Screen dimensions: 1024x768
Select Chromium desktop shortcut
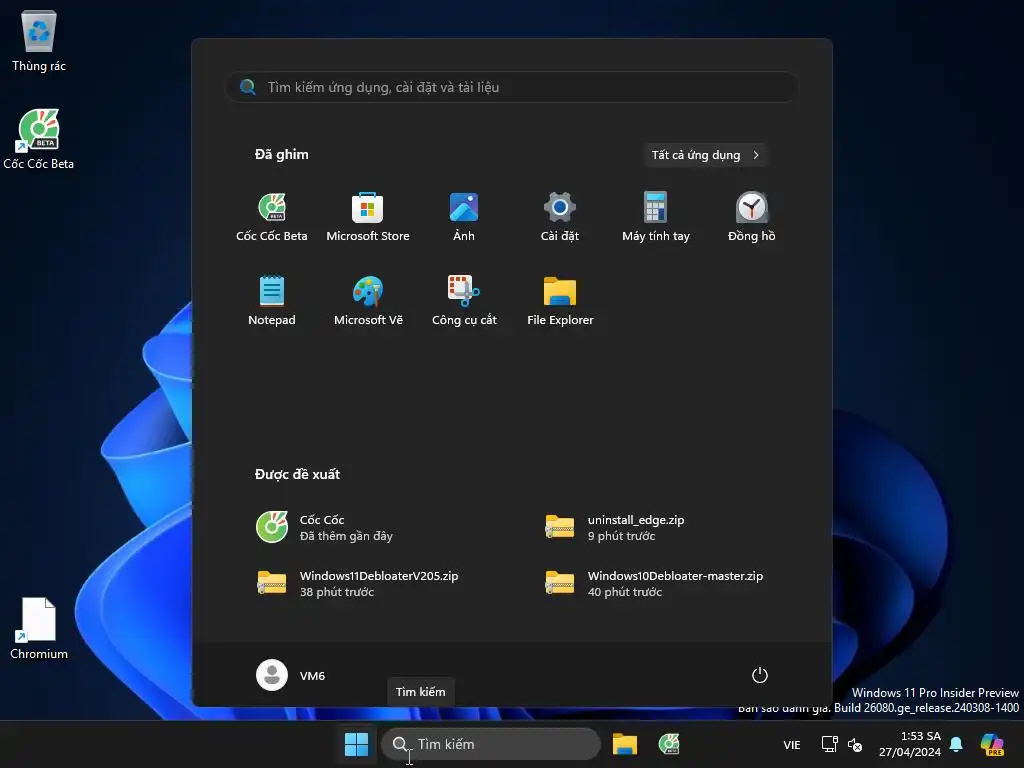pos(39,628)
